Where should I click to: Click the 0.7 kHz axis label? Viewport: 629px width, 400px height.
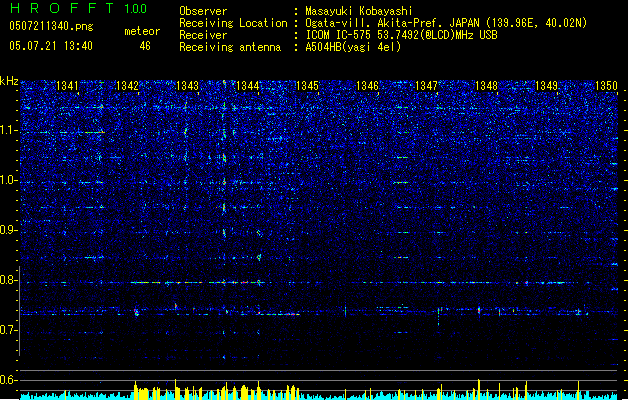(x=9, y=331)
